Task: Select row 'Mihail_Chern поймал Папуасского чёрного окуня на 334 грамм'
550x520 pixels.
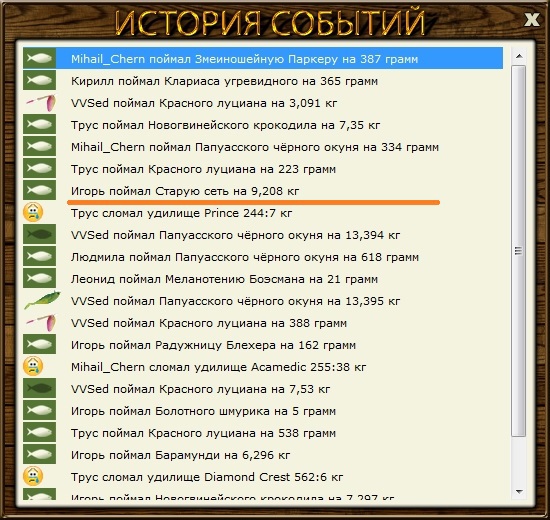Action: 263,146
